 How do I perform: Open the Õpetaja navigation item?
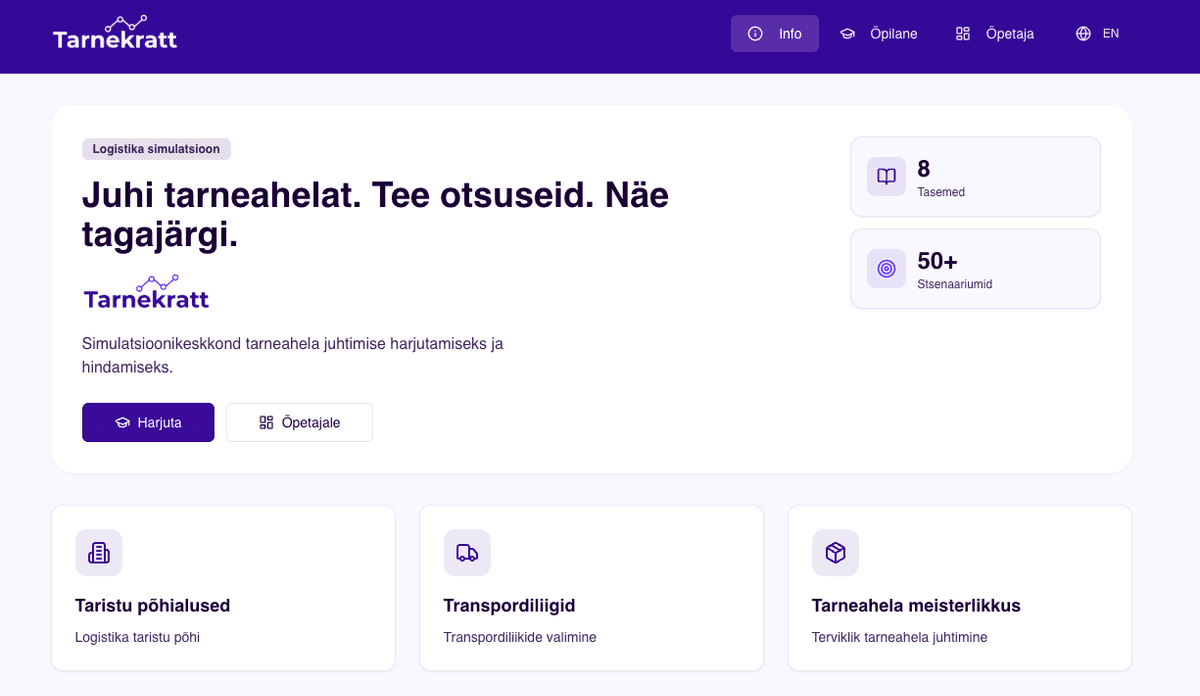(995, 34)
